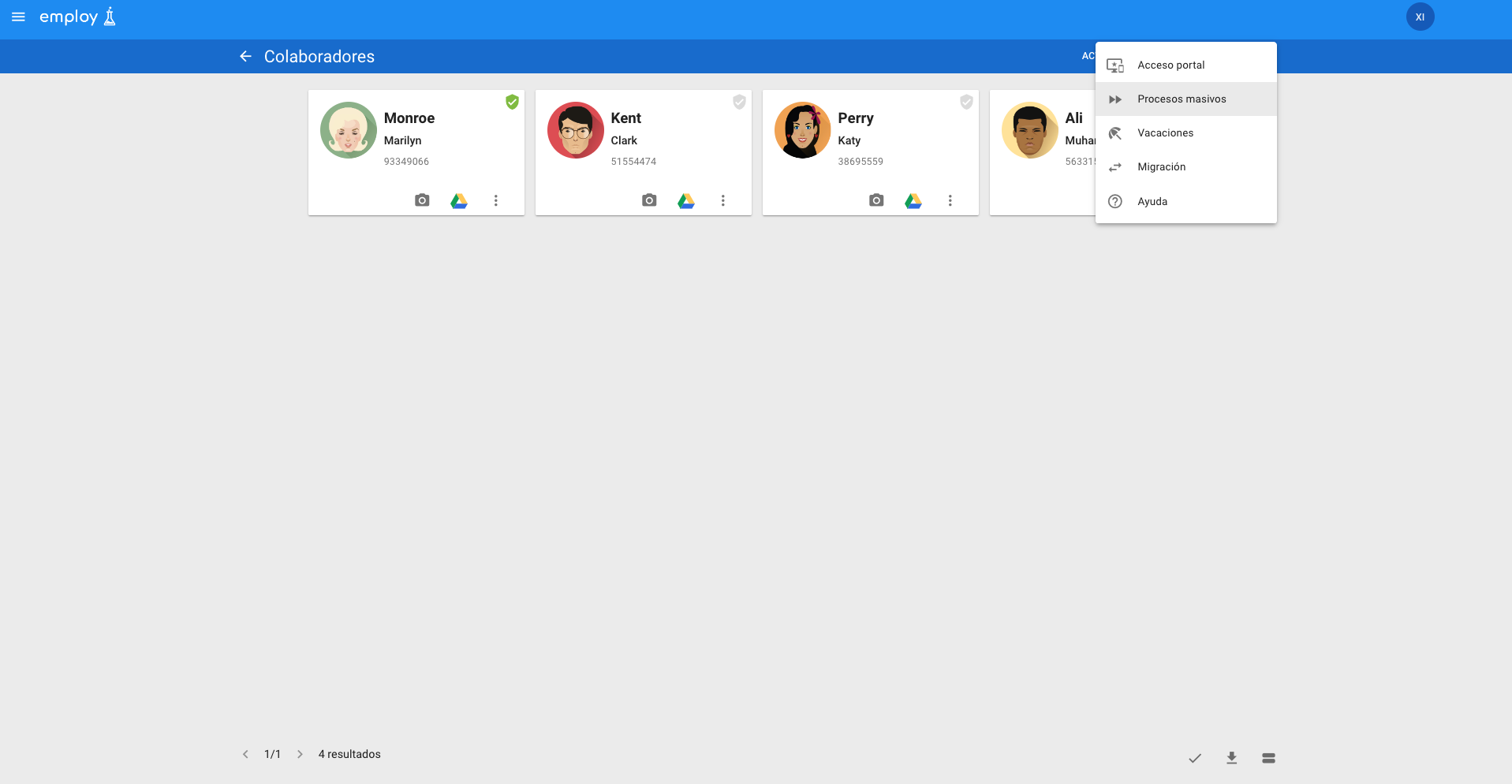Select Ayuda menu entry
Viewport: 1512px width, 784px height.
1186,201
